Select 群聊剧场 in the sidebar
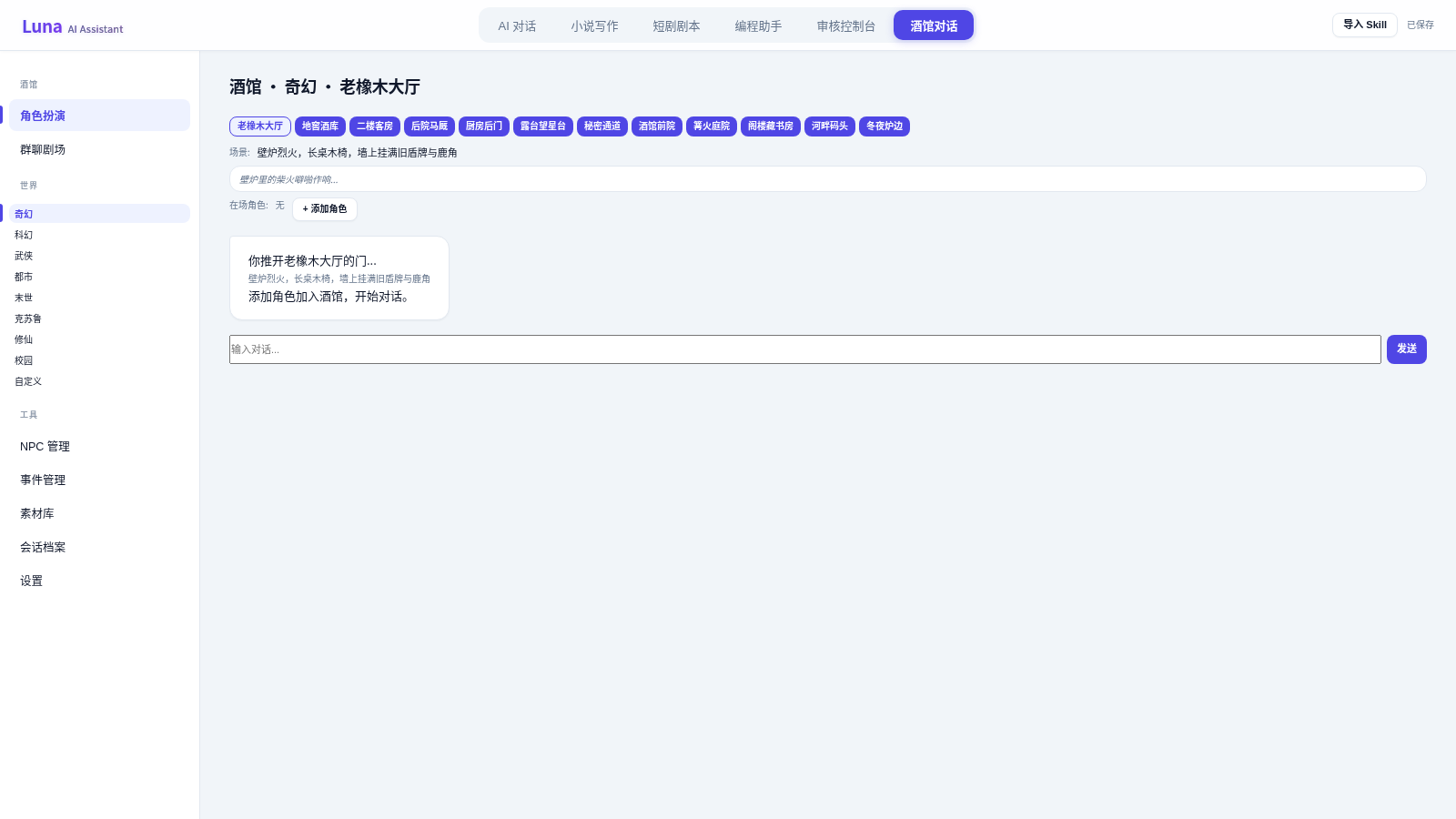The height and width of the screenshot is (819, 1456). (x=100, y=149)
